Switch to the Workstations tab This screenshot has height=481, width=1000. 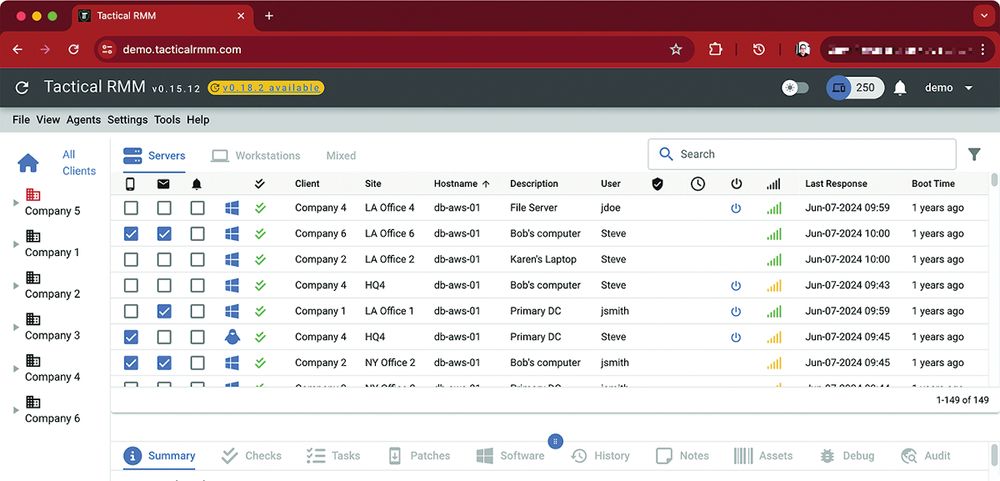click(256, 156)
